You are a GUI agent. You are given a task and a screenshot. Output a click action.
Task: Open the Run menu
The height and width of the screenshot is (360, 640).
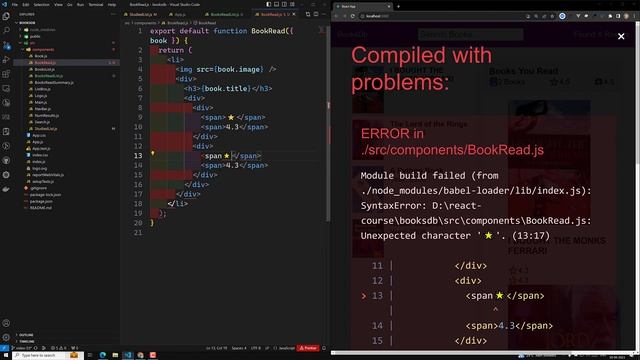pos(80,4)
